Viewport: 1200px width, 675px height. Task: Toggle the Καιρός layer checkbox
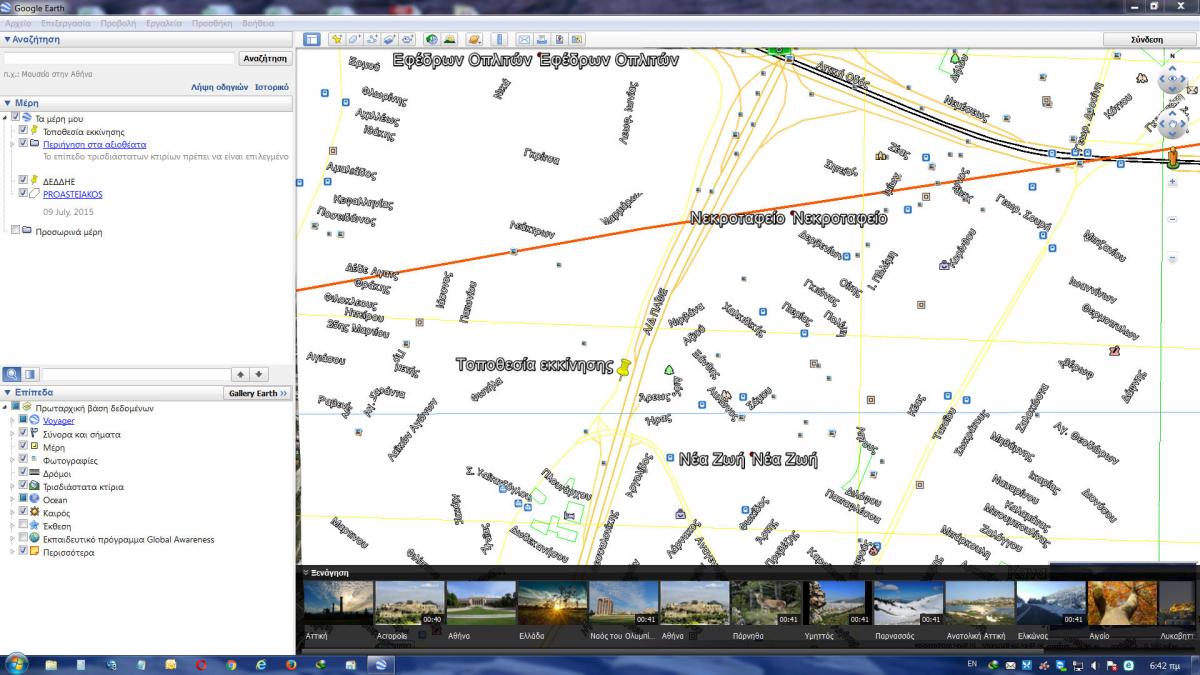23,512
